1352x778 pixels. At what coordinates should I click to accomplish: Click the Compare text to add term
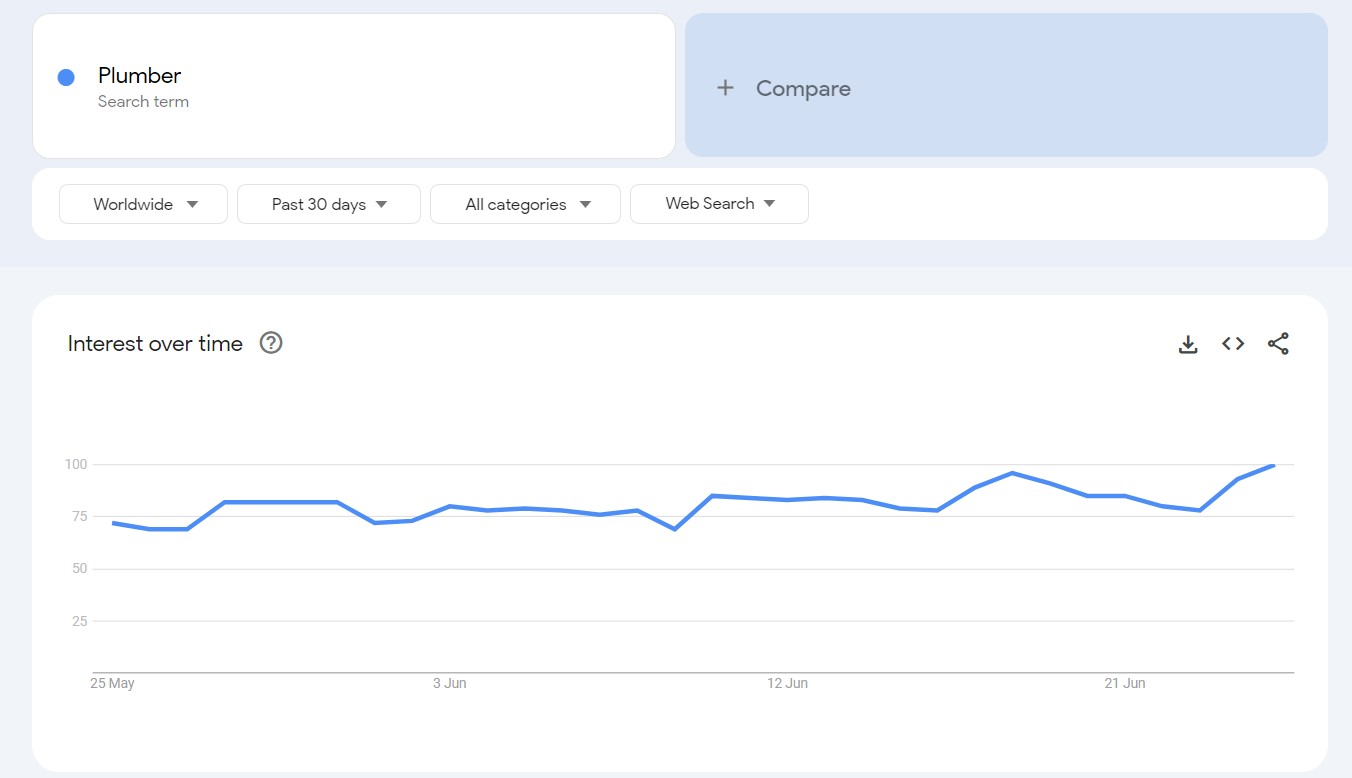(x=803, y=88)
